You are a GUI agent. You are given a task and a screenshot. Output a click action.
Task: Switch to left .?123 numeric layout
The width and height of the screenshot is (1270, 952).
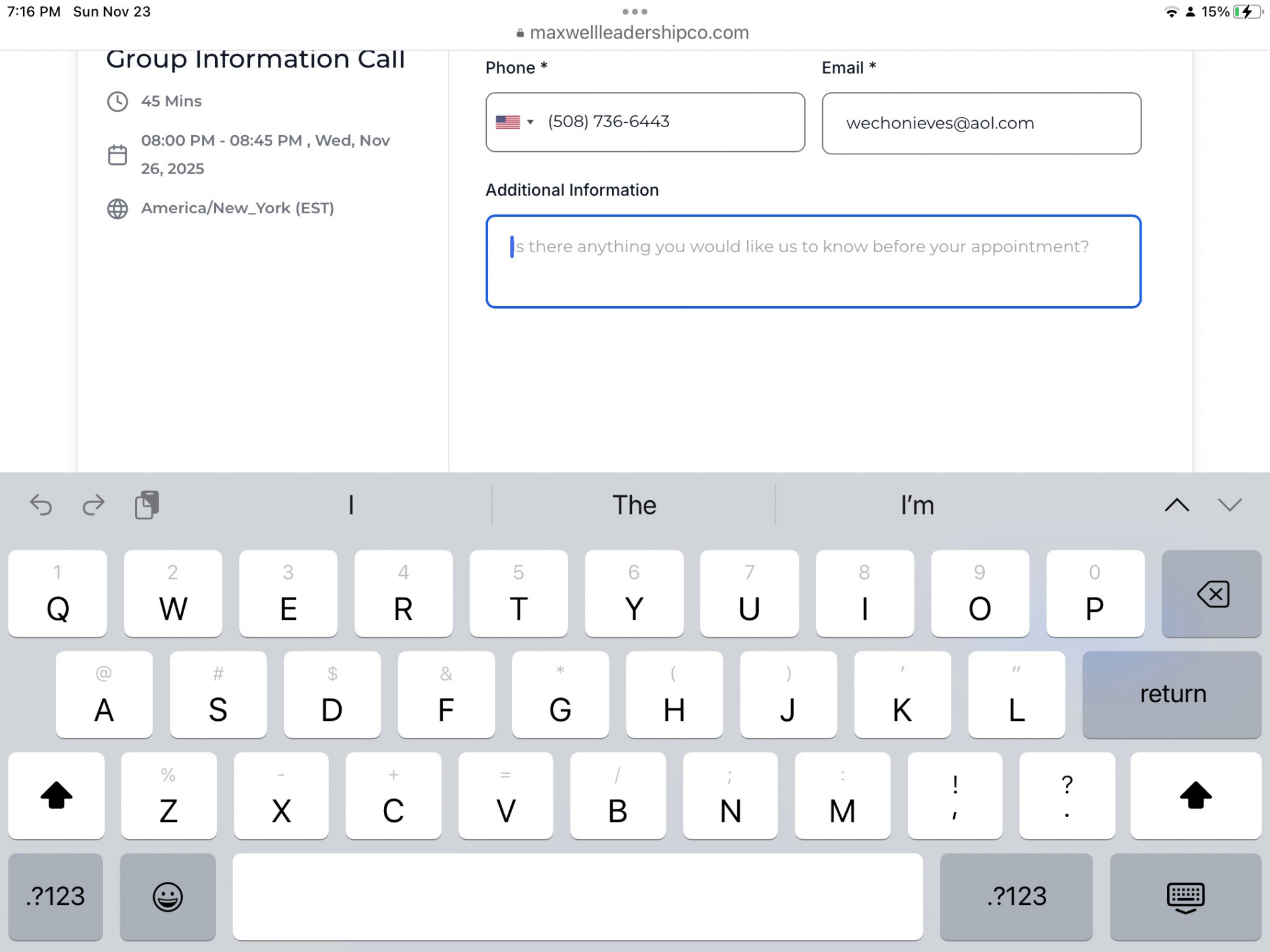[x=55, y=896]
